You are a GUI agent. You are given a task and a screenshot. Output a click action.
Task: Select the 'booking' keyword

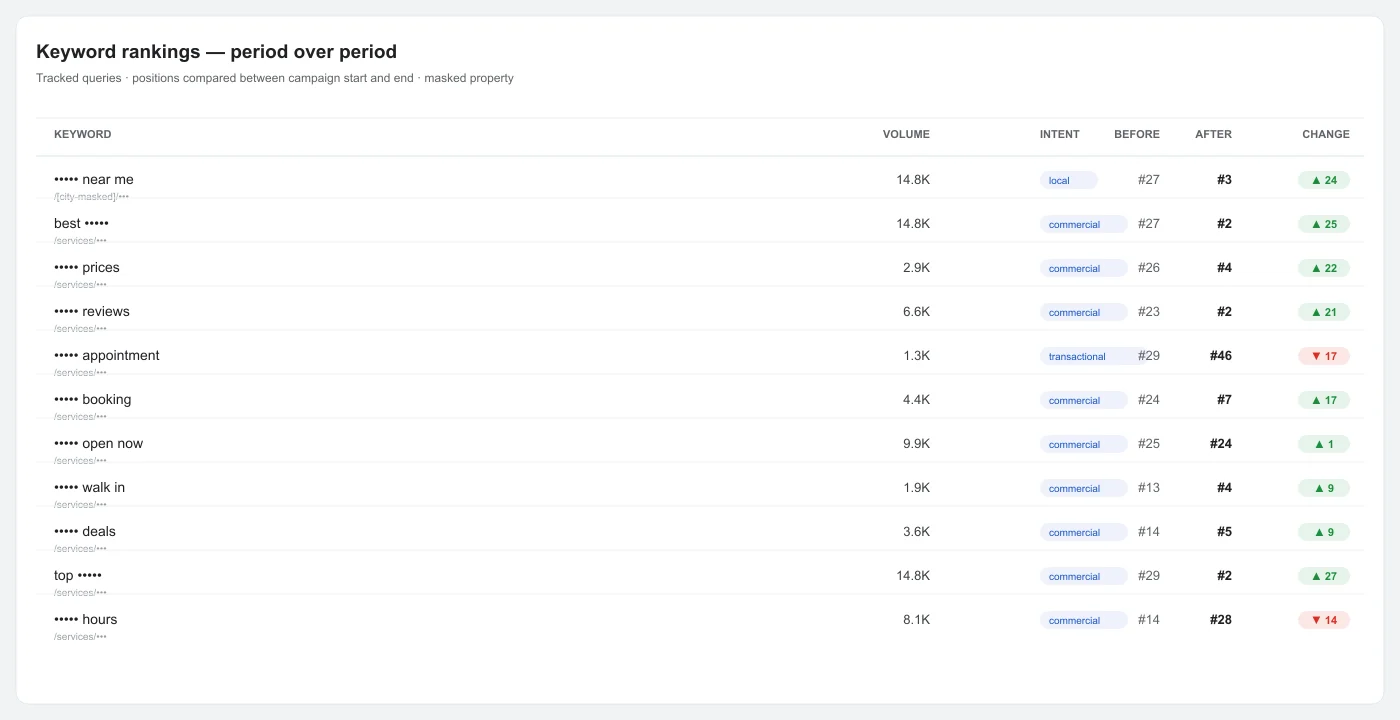click(92, 399)
